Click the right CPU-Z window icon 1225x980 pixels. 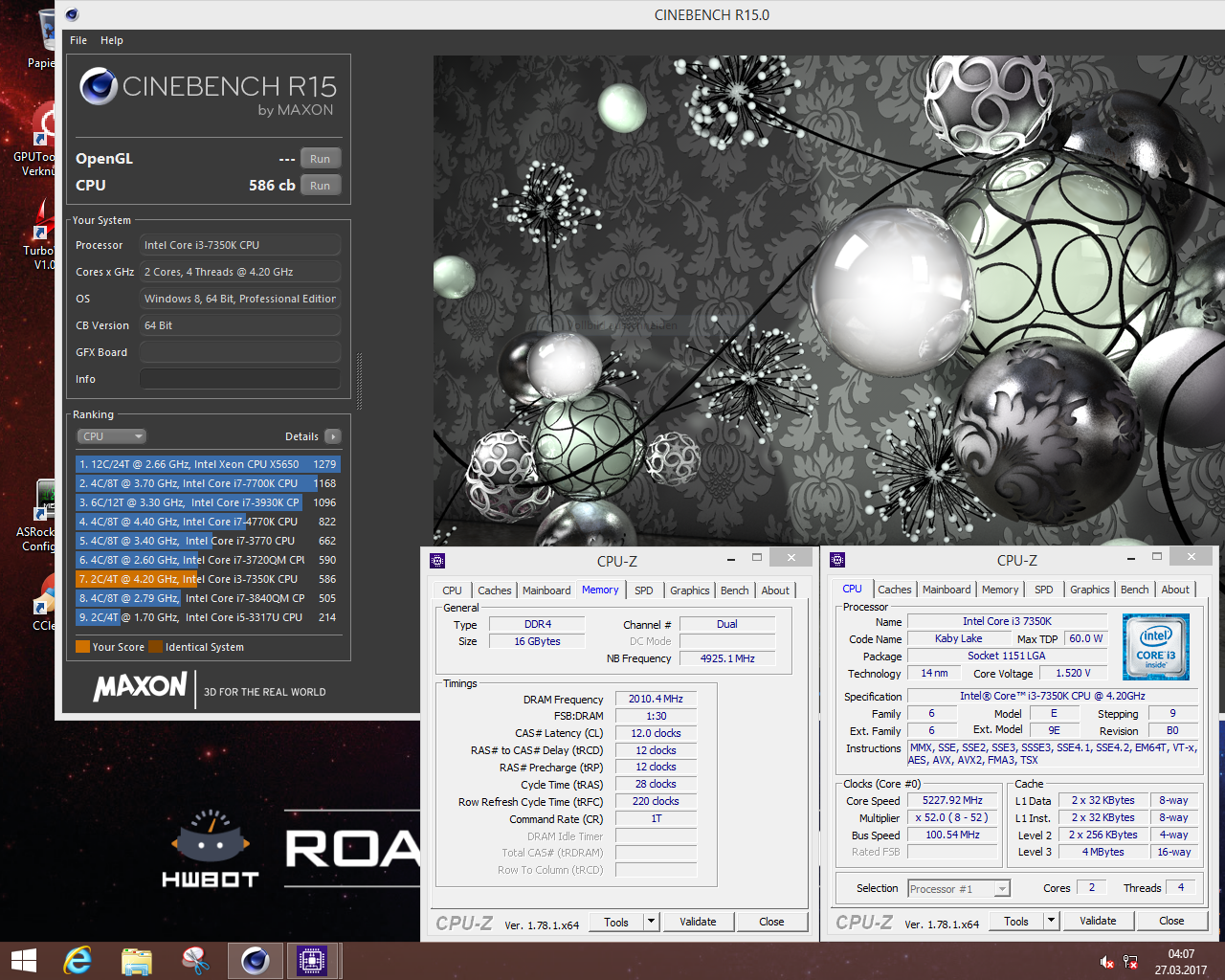click(837, 560)
